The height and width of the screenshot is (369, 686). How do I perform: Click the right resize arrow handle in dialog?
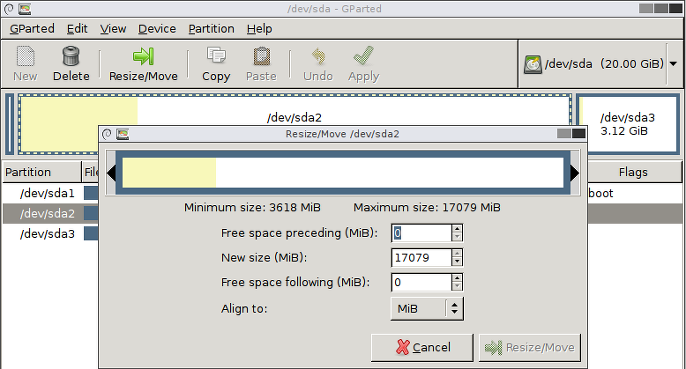575,173
